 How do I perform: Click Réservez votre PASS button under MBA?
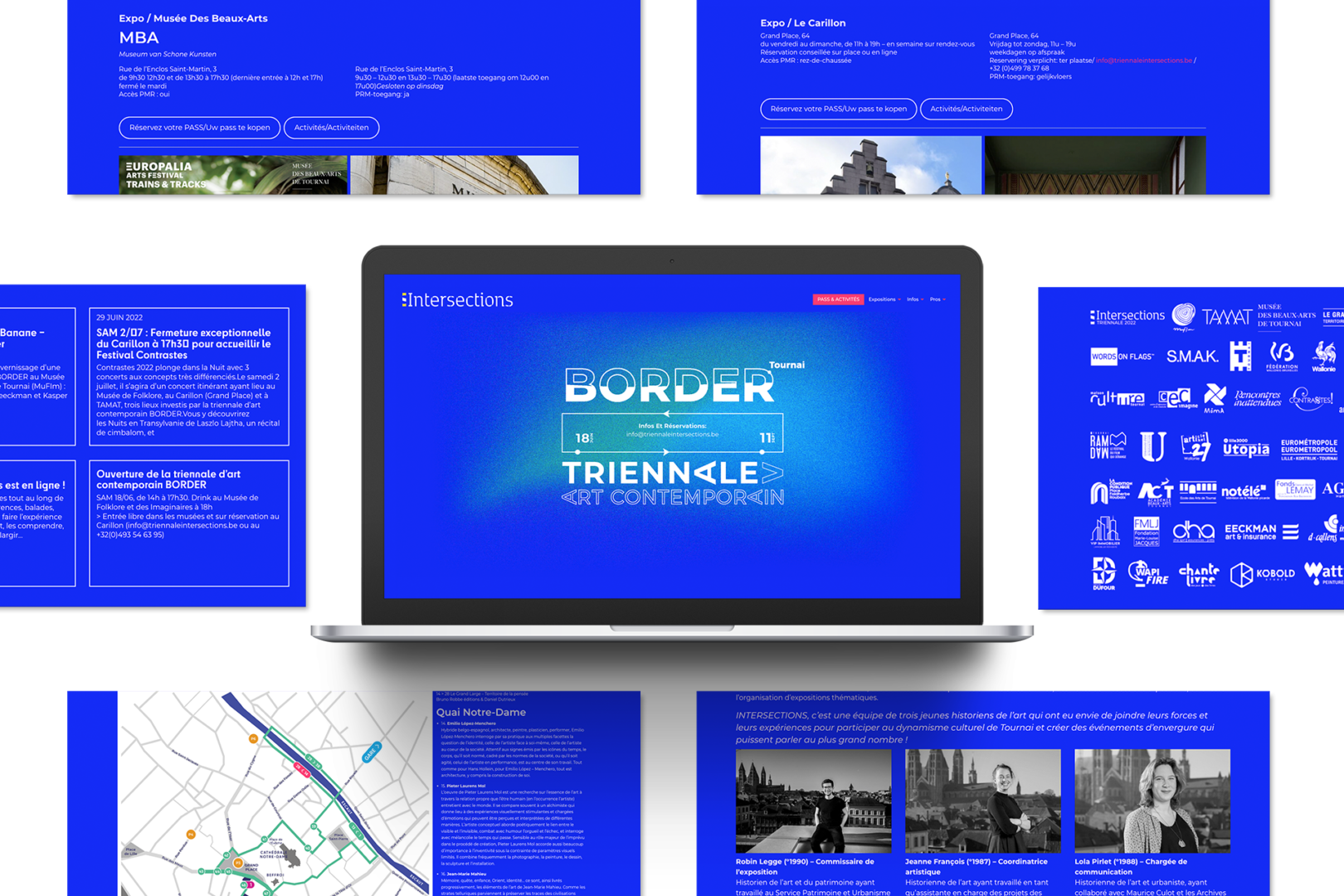199,128
